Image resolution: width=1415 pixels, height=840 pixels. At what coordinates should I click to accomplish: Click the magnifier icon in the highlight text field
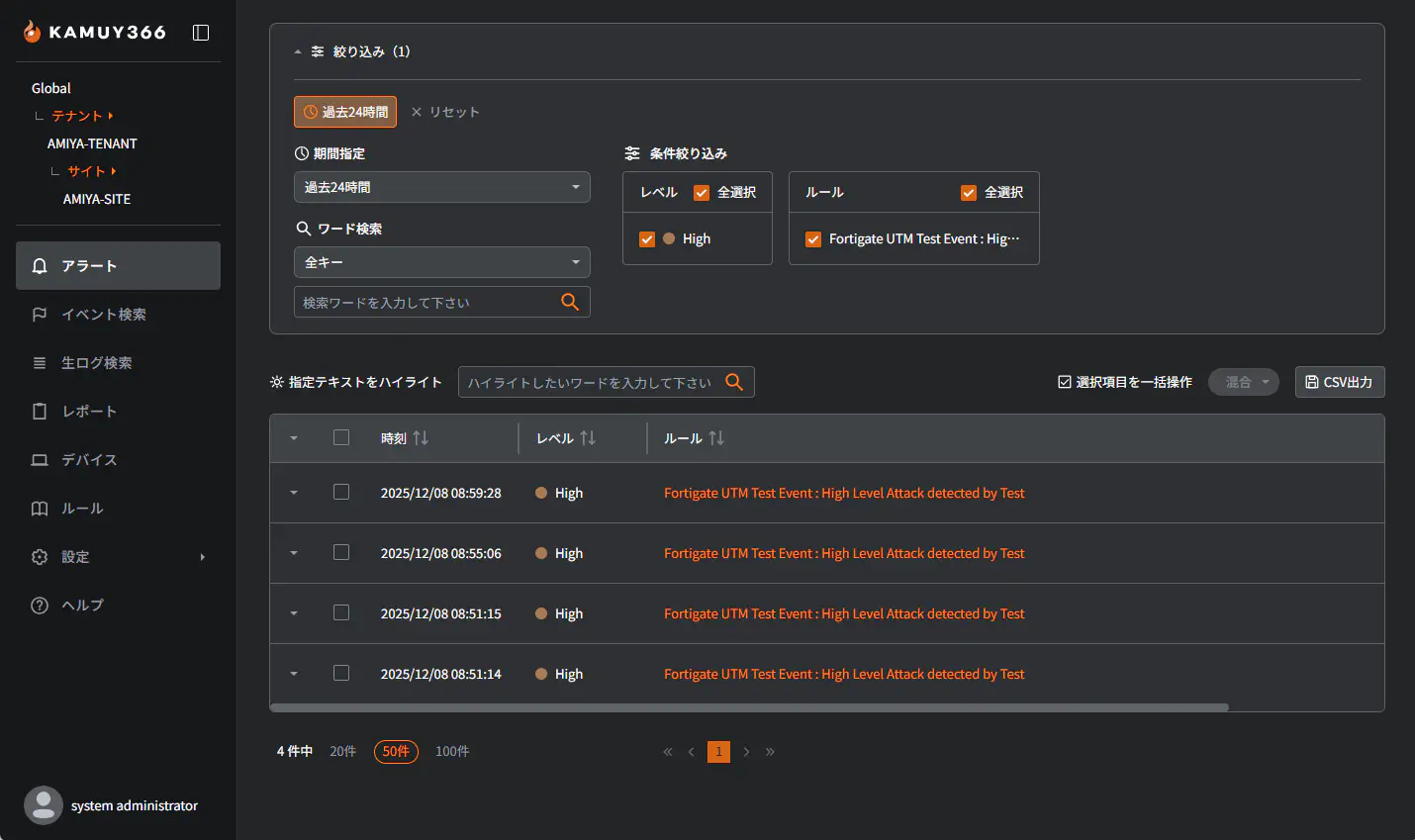pos(734,382)
